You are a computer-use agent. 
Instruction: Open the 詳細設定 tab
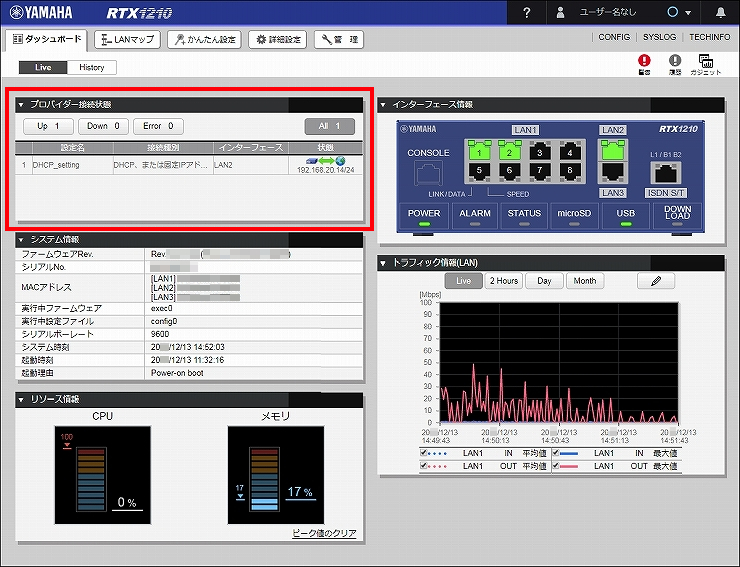pos(278,40)
